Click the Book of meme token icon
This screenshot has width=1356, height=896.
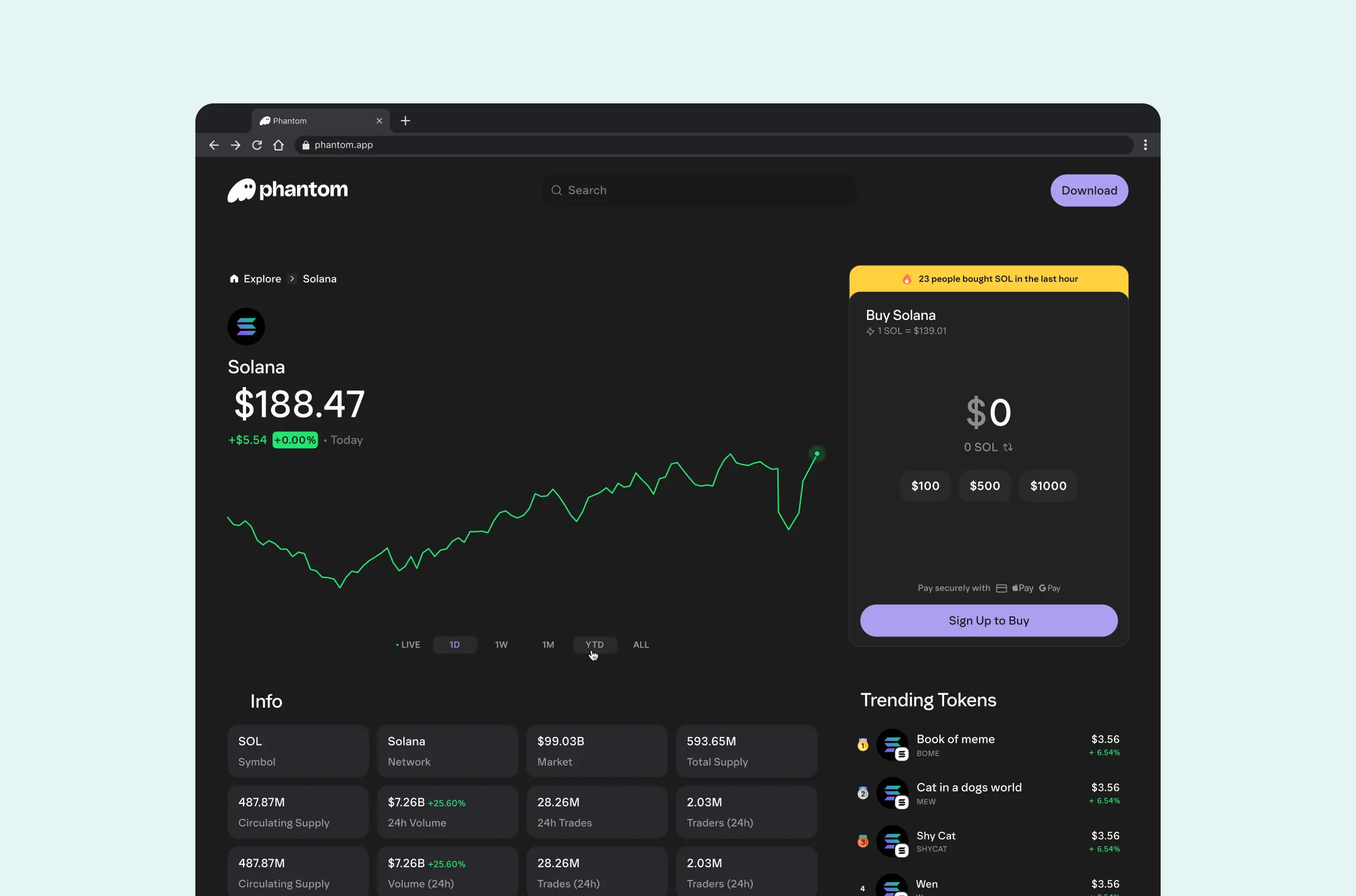[x=892, y=745]
